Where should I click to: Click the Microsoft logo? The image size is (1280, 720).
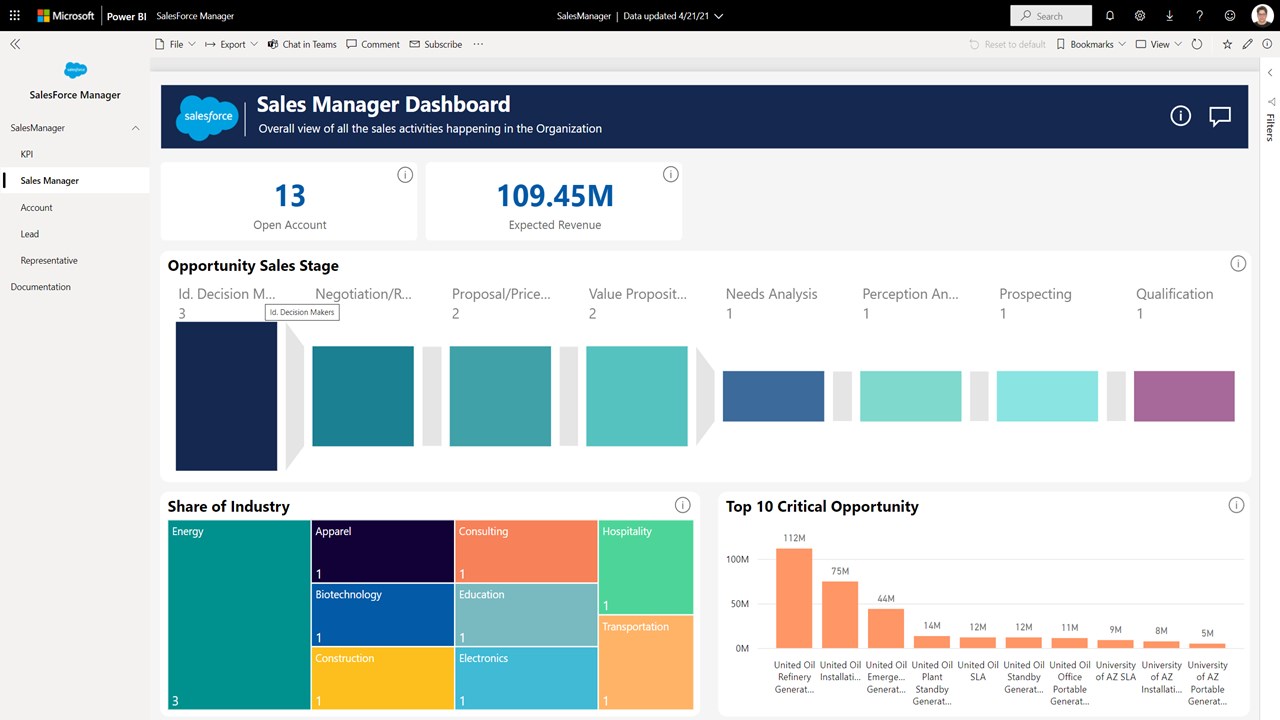point(66,16)
